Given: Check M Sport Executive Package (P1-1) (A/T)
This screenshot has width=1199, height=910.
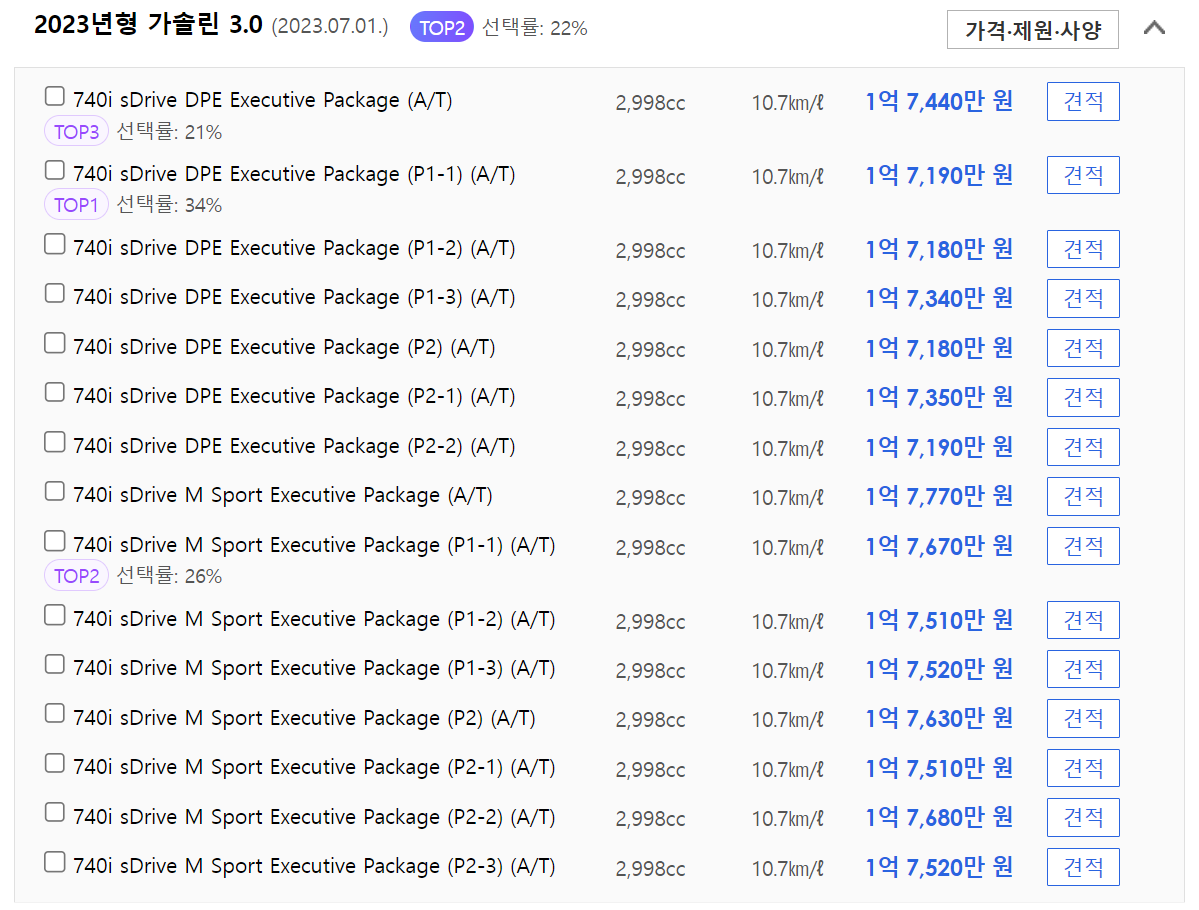Looking at the screenshot, I should (x=54, y=541).
